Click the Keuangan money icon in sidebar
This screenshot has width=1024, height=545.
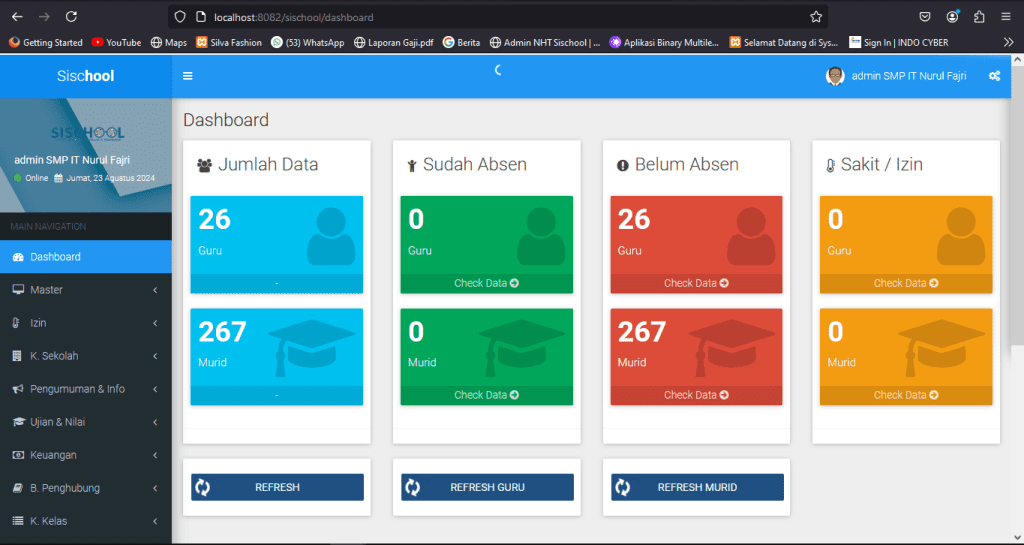coord(18,455)
